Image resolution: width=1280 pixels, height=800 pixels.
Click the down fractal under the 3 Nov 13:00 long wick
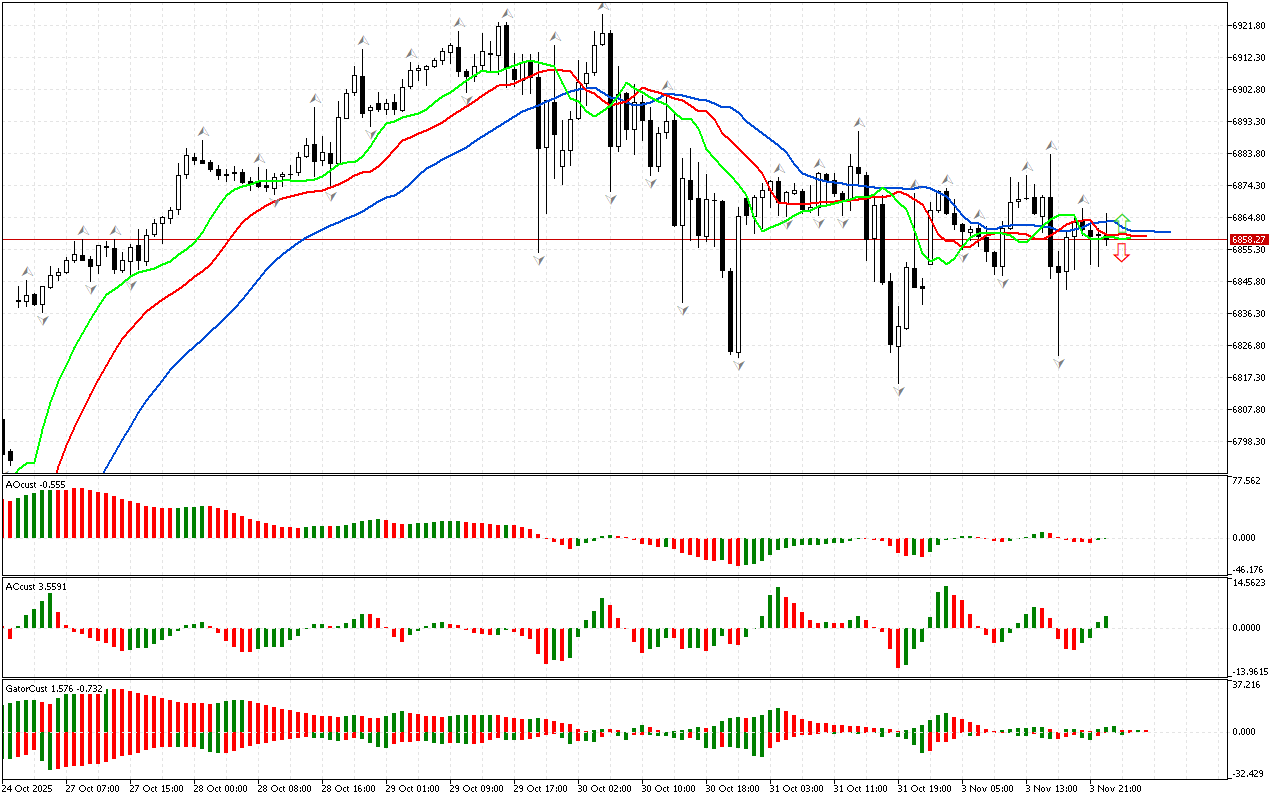pos(1059,363)
